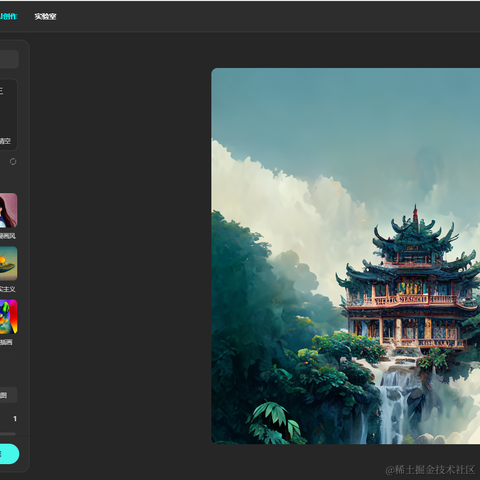Image resolution: width=480 pixels, height=480 pixels.
Task: Select the anime girl style thumbnail
Action: coord(9,210)
